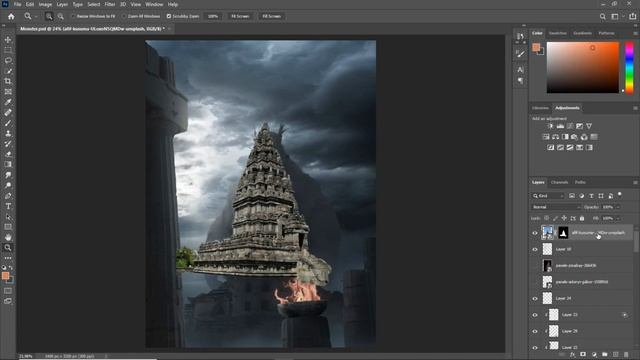
Task: Click the Home icon in options bar
Action: click(11, 16)
